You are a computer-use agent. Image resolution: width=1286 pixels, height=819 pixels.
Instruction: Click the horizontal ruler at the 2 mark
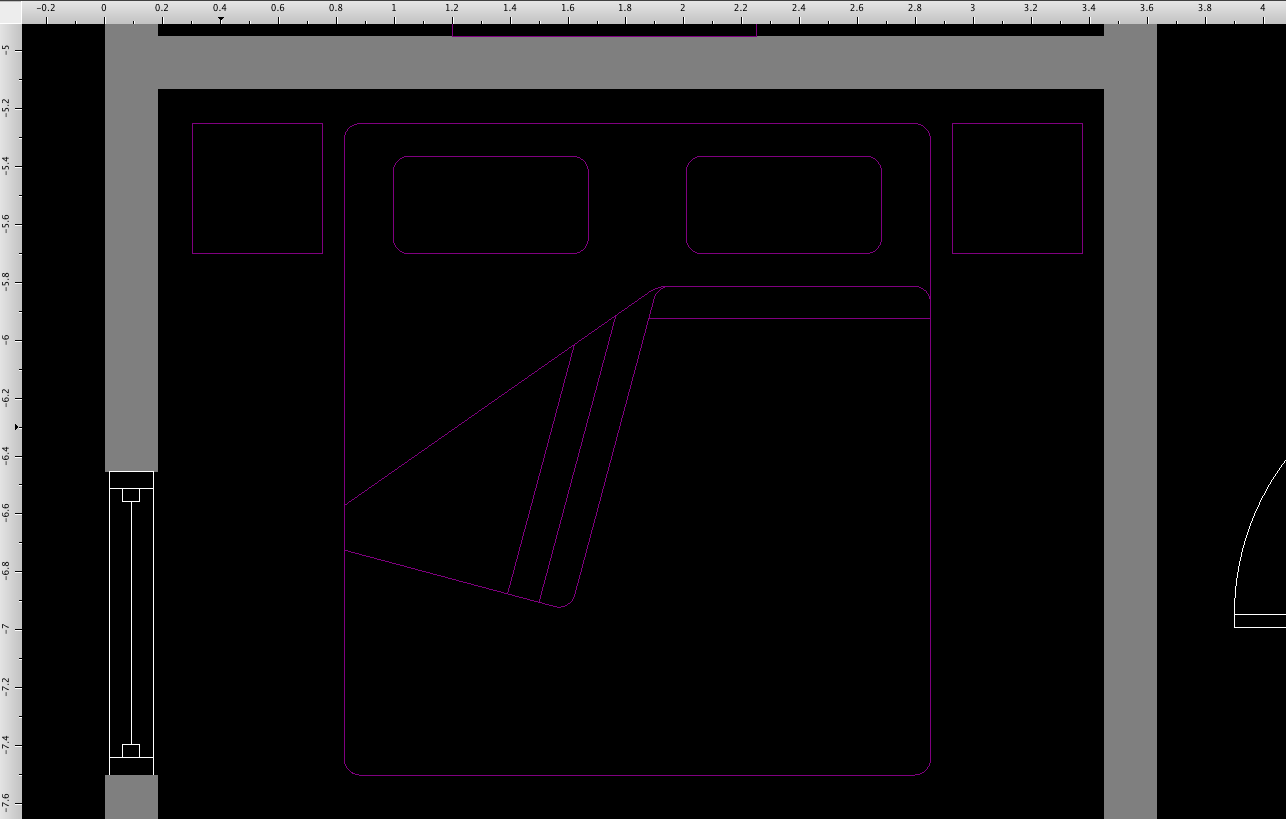coord(683,9)
